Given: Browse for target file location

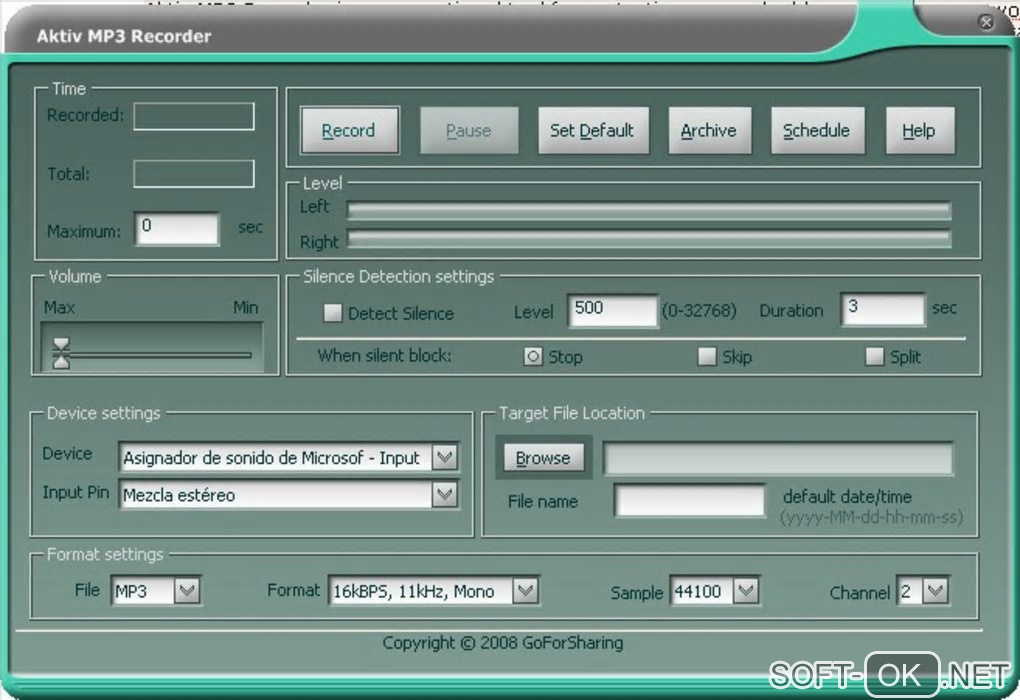Looking at the screenshot, I should (x=543, y=458).
